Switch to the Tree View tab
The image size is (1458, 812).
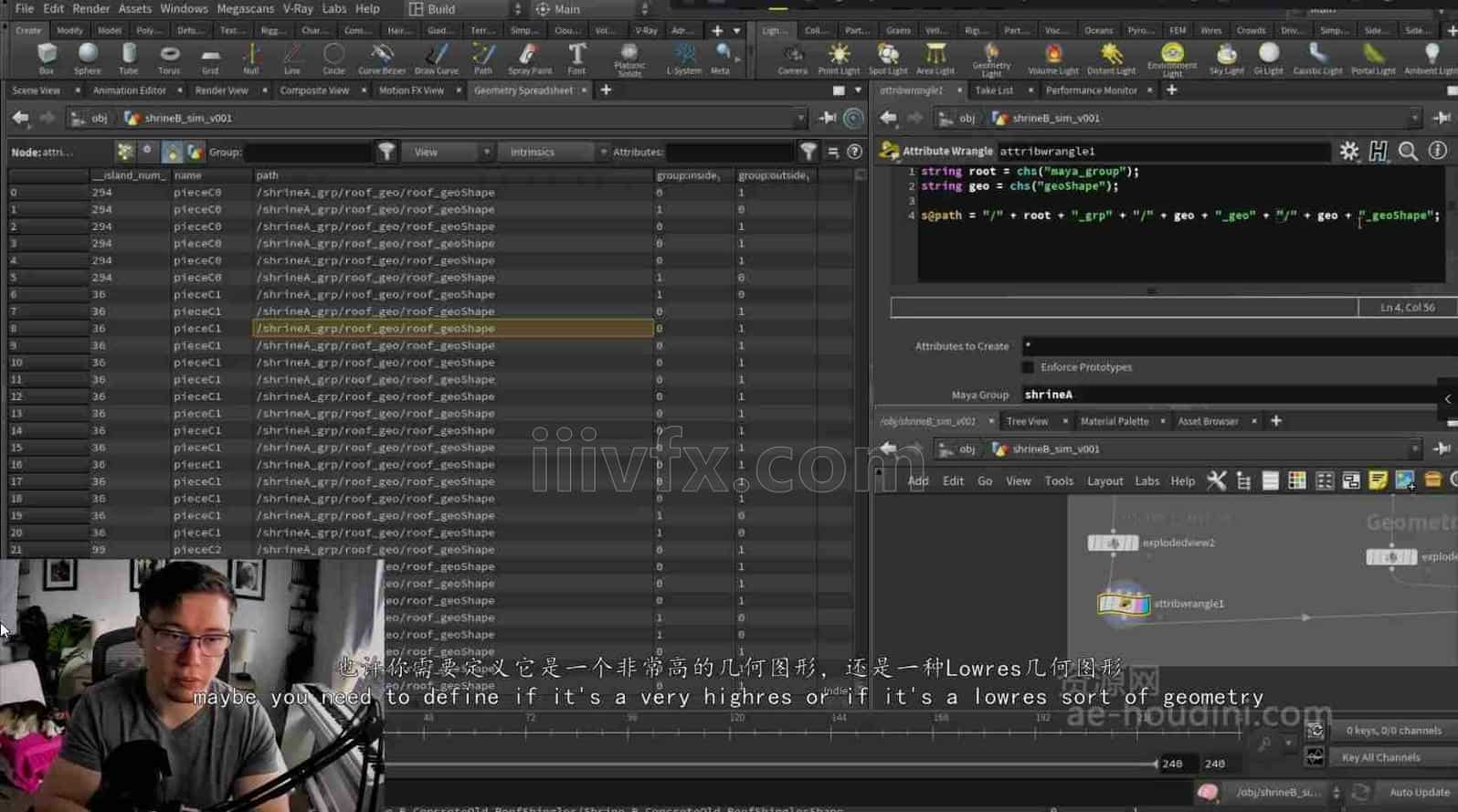pos(1027,421)
